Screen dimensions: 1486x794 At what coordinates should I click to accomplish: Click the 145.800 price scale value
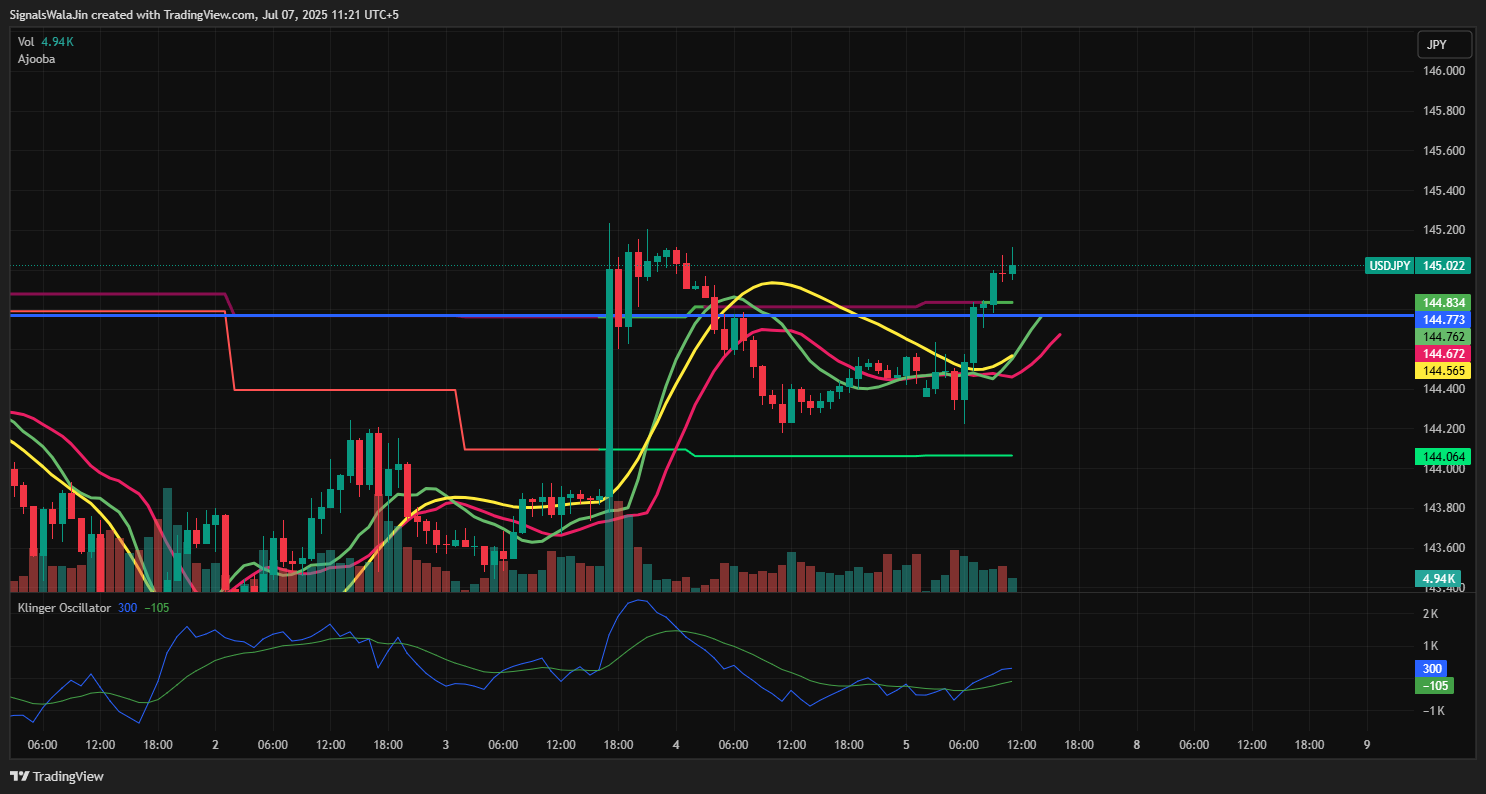1443,111
